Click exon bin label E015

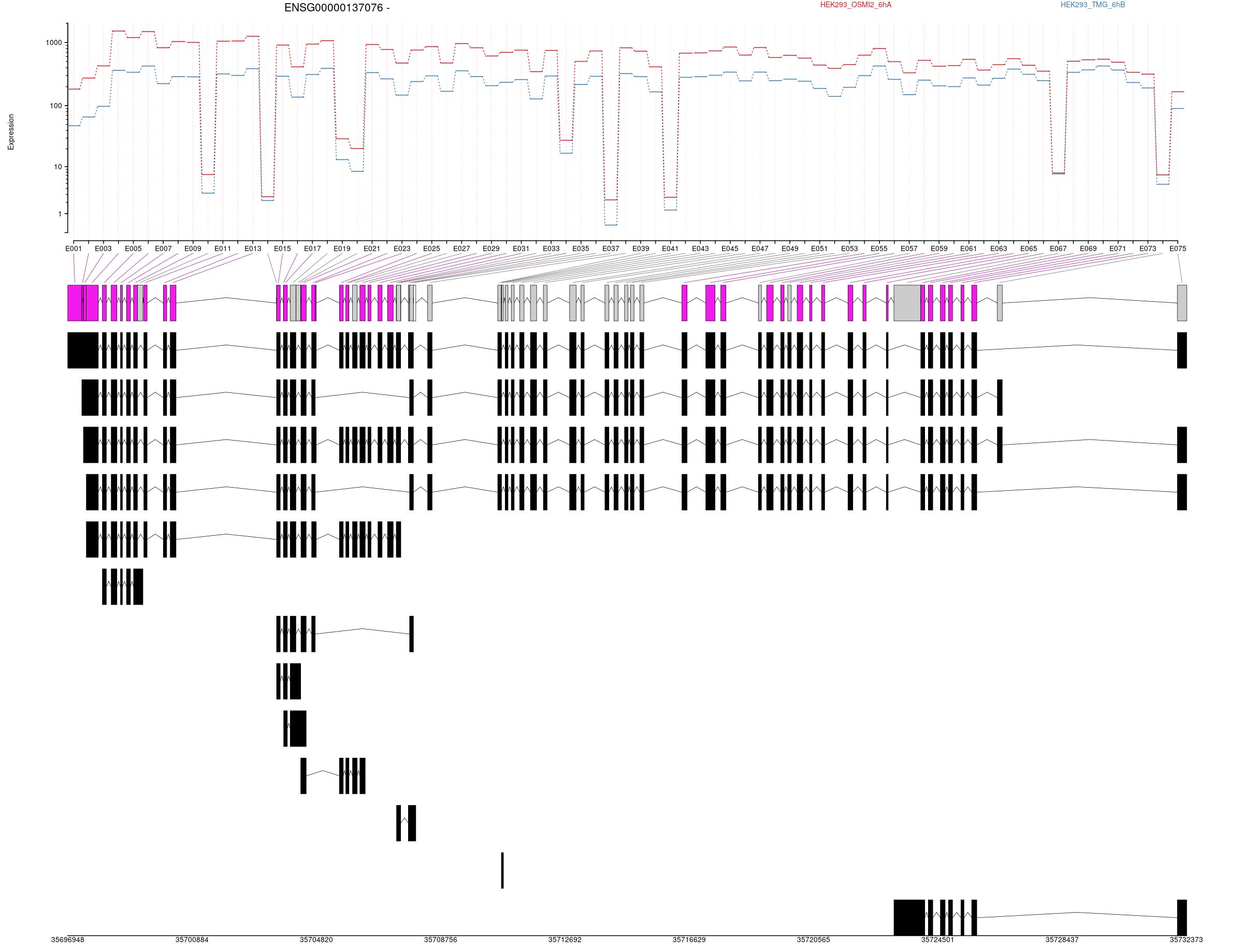tap(282, 249)
